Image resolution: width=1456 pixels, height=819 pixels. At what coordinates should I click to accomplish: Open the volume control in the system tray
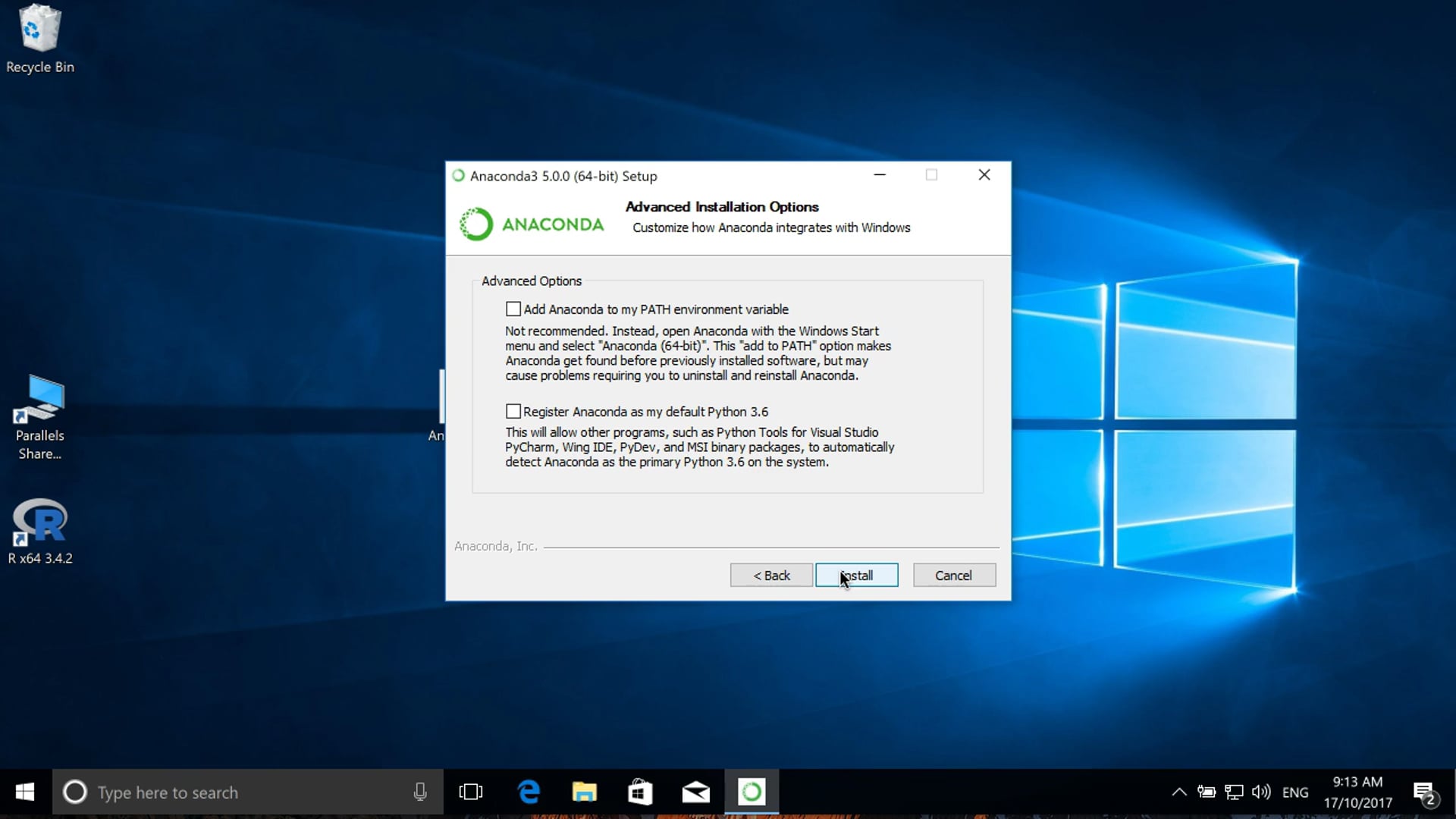1261,792
